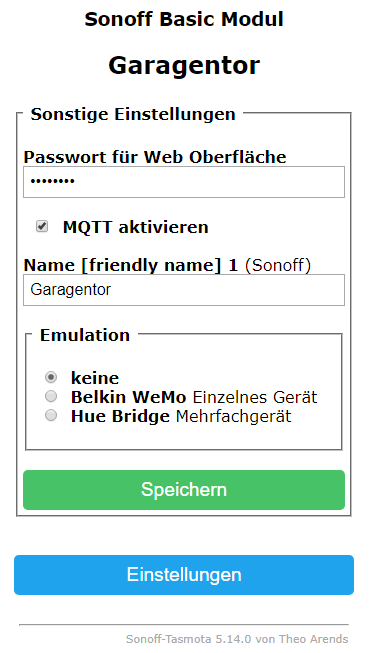Image resolution: width=379 pixels, height=653 pixels.
Task: Click the 'Sonstige Einstellungen' section legend
Action: 133,114
